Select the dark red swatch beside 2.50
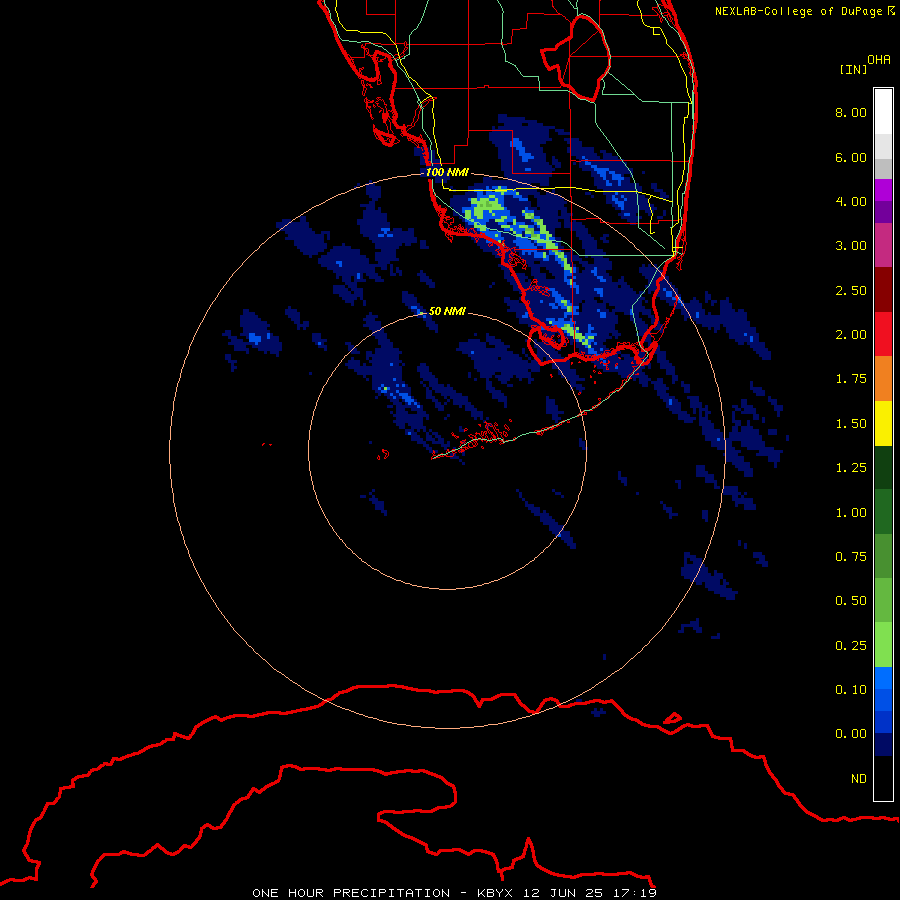The image size is (900, 900). tap(883, 289)
